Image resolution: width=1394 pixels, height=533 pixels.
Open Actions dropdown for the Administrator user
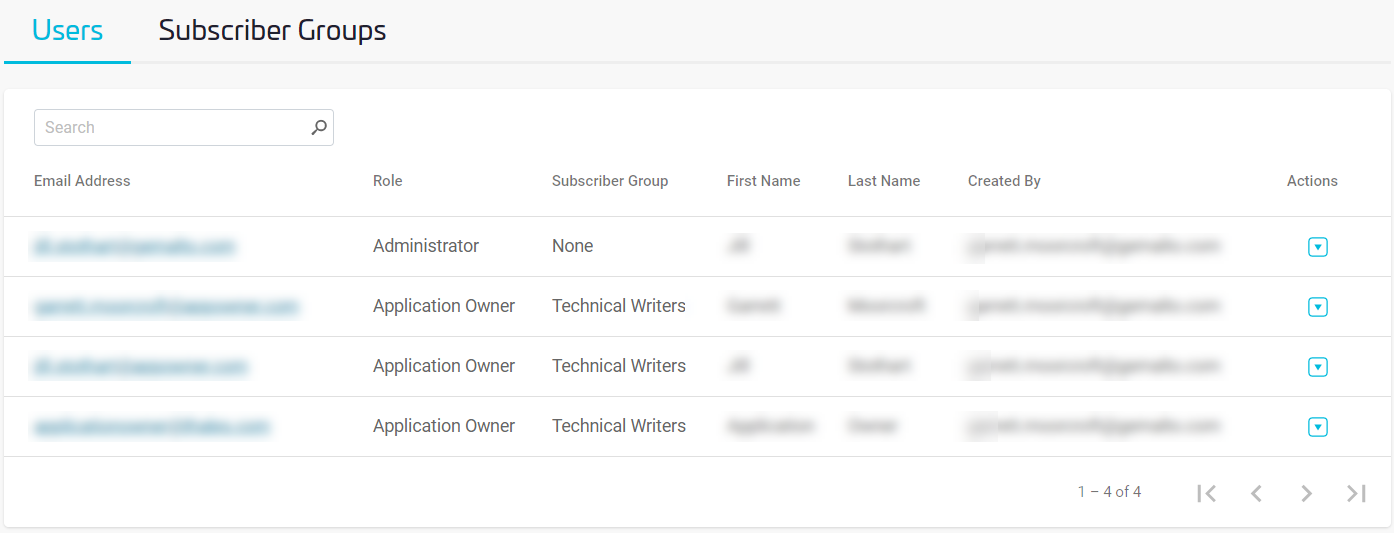1317,247
